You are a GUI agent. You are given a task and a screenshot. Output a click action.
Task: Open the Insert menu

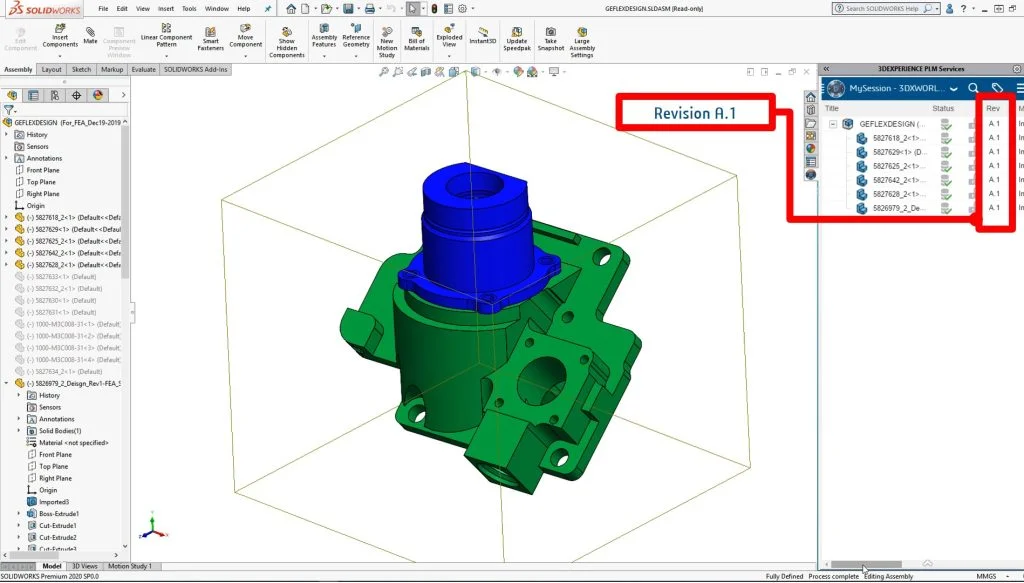[x=166, y=9]
